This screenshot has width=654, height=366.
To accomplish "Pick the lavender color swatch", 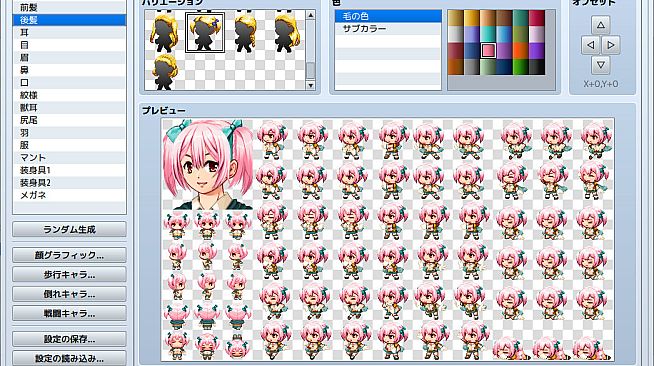I will tap(472, 35).
